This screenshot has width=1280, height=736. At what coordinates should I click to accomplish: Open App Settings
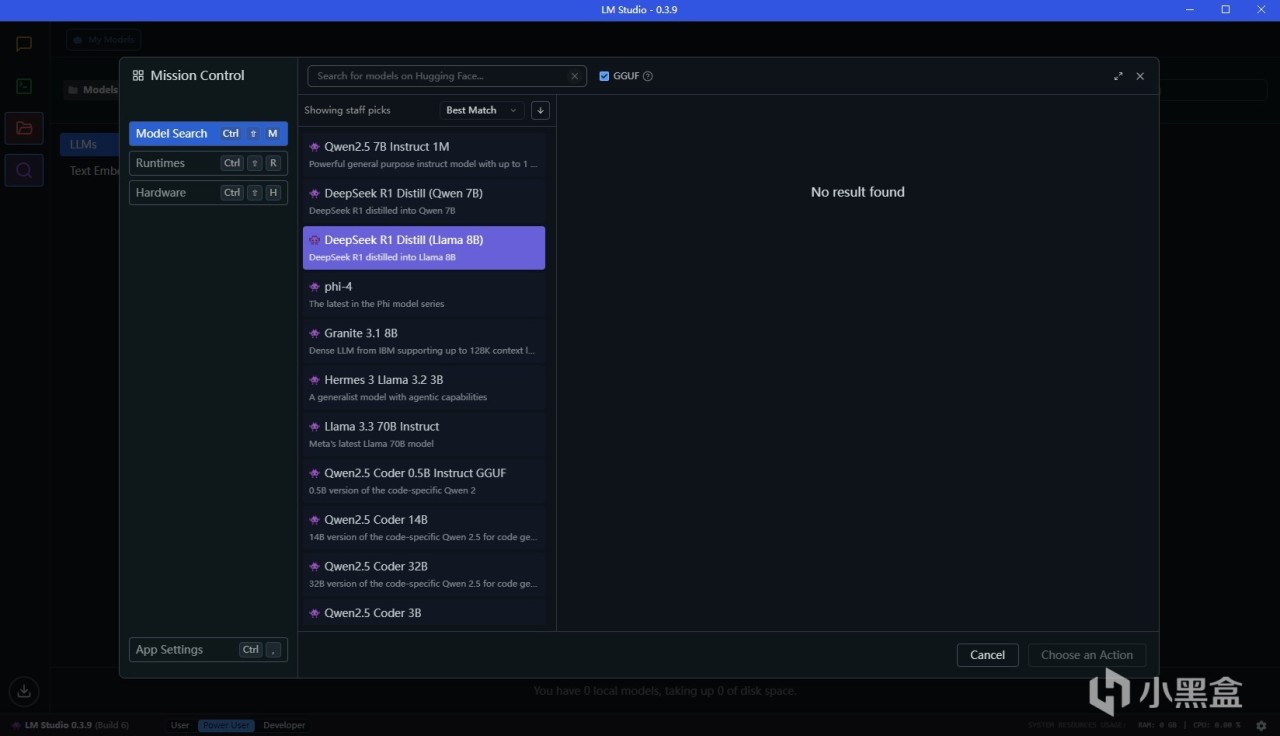208,650
